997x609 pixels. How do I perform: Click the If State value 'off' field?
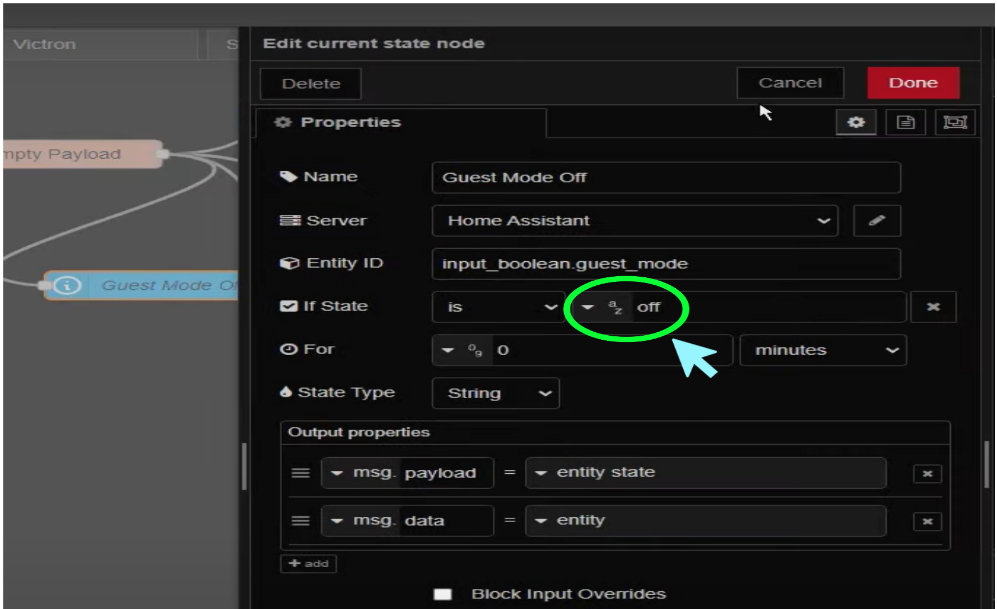pyautogui.click(x=768, y=307)
